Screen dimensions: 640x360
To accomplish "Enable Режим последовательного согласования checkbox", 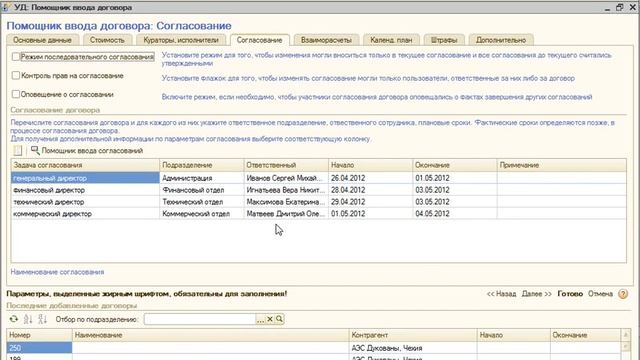I will click(x=16, y=57).
